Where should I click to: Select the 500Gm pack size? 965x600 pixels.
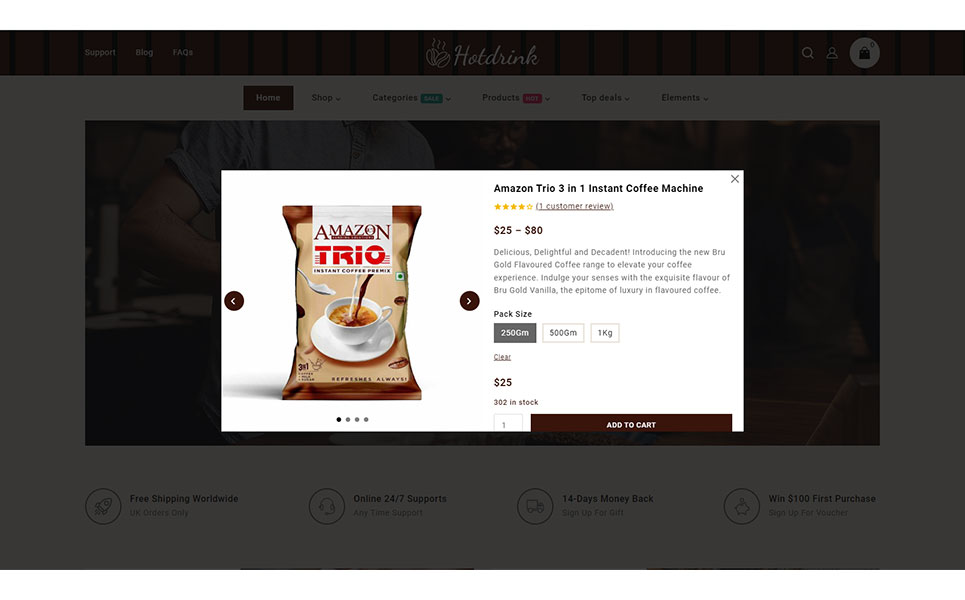tap(563, 333)
